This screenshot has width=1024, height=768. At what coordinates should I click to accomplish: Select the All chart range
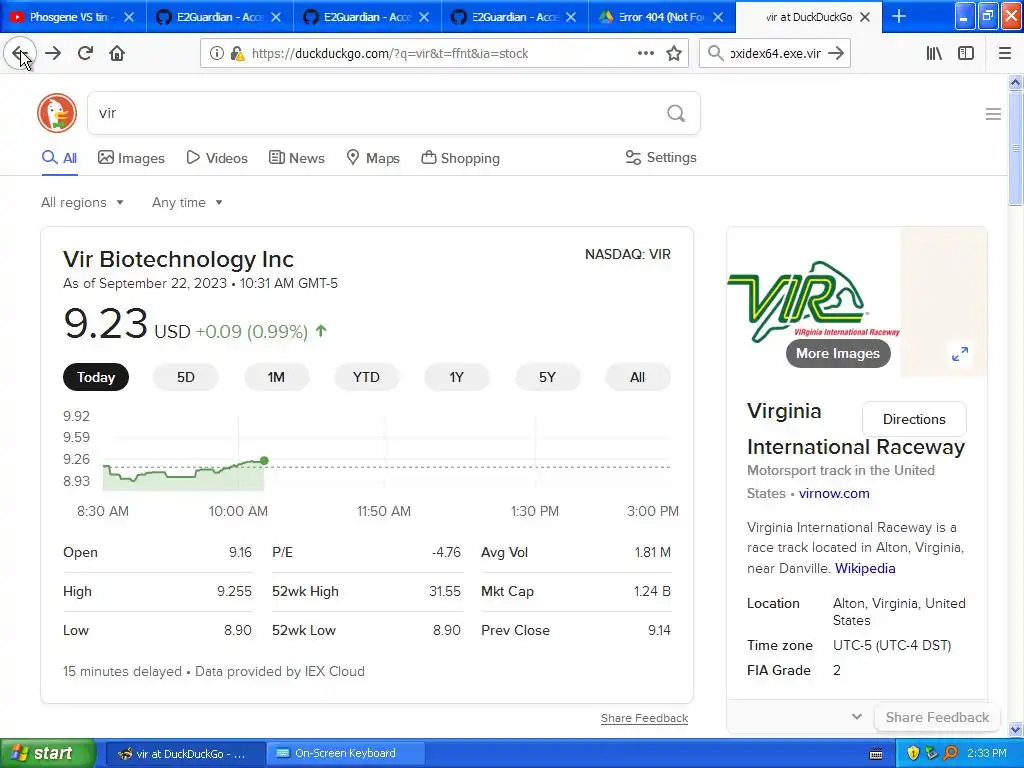pyautogui.click(x=637, y=377)
